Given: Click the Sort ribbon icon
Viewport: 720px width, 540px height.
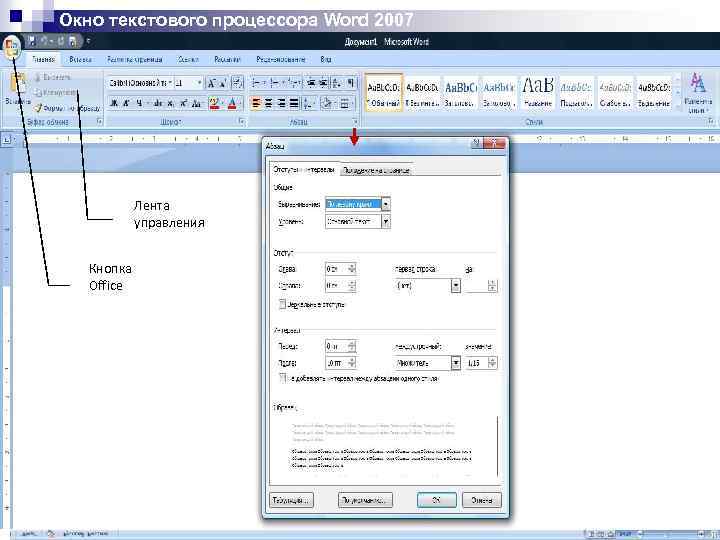Looking at the screenshot, I should pyautogui.click(x=337, y=83).
